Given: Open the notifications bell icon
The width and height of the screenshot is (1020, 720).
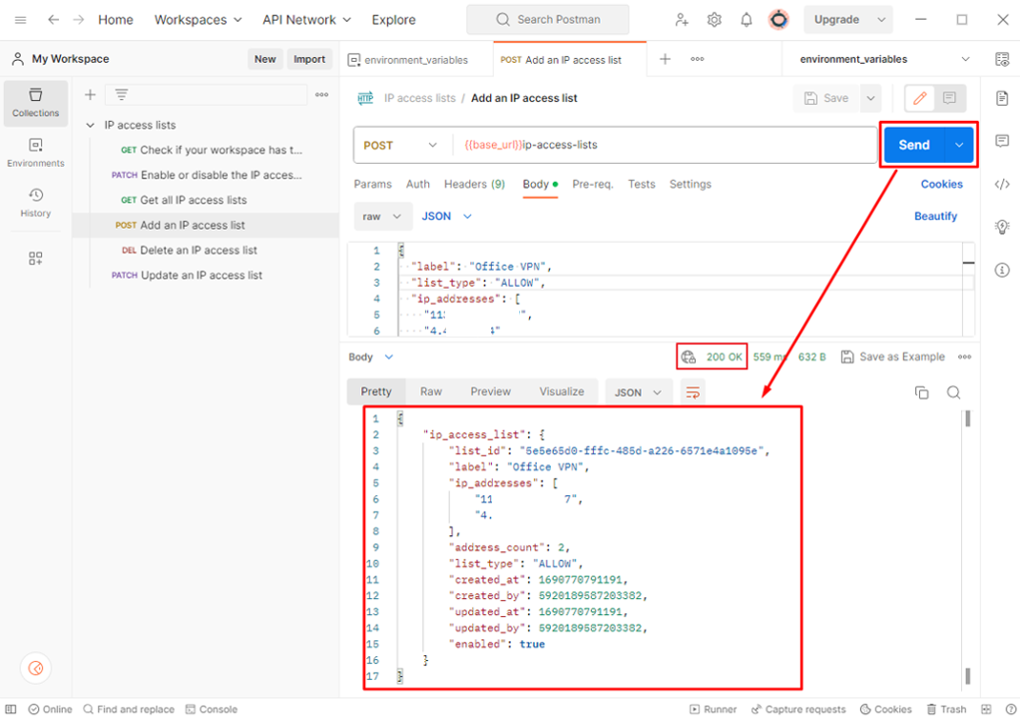Looking at the screenshot, I should pyautogui.click(x=746, y=20).
